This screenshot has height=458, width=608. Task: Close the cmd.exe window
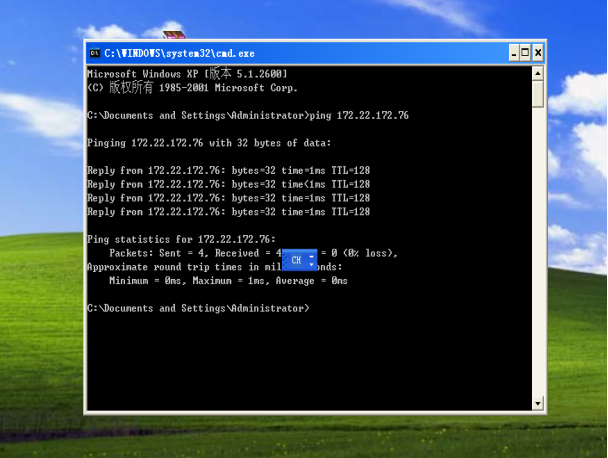pyautogui.click(x=538, y=53)
